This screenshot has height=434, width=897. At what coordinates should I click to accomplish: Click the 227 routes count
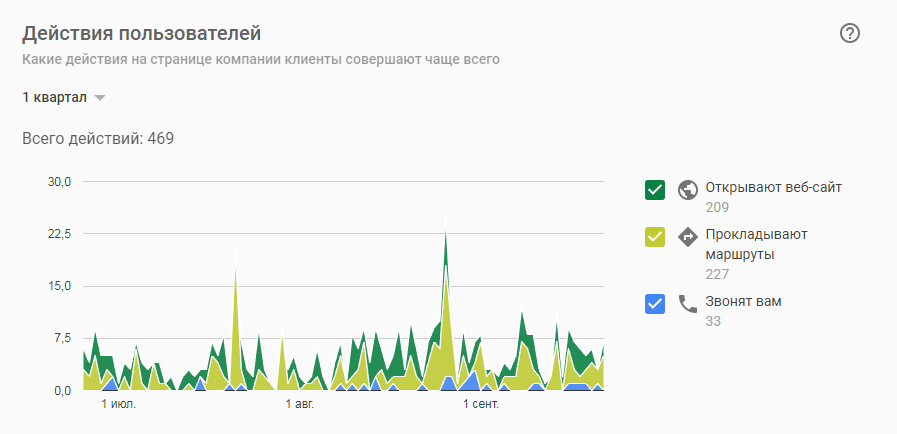(716, 273)
